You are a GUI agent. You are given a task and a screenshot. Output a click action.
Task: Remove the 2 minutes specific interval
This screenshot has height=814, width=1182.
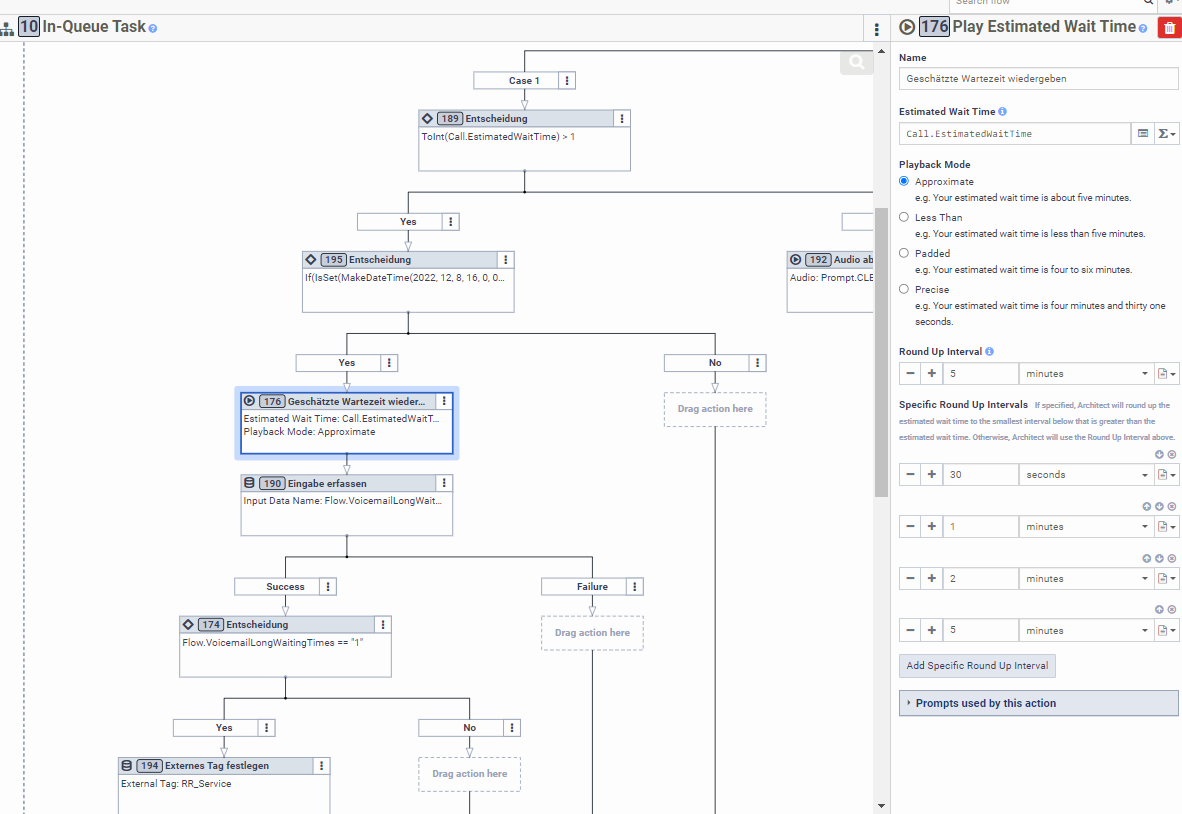coord(1171,558)
